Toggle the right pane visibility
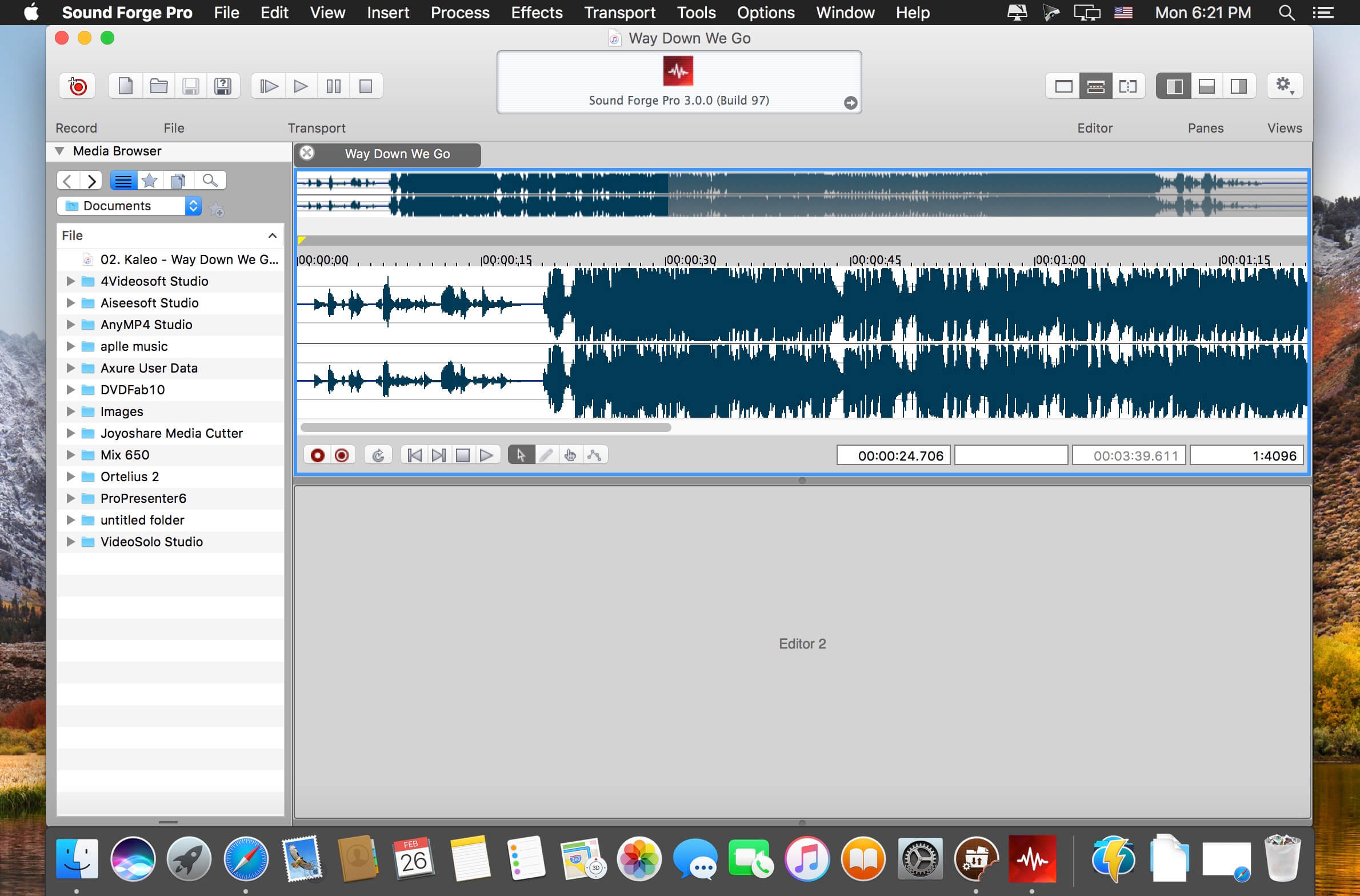The height and width of the screenshot is (896, 1360). pyautogui.click(x=1239, y=86)
